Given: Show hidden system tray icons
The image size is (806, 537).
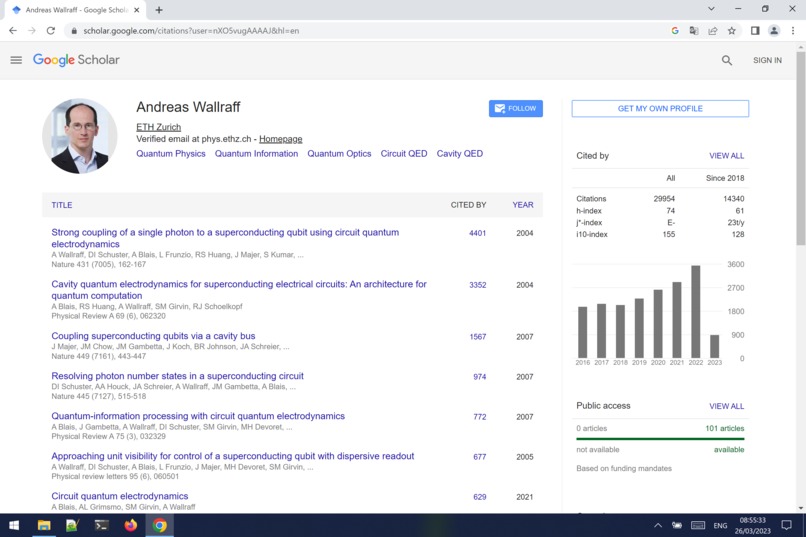Looking at the screenshot, I should [657, 525].
